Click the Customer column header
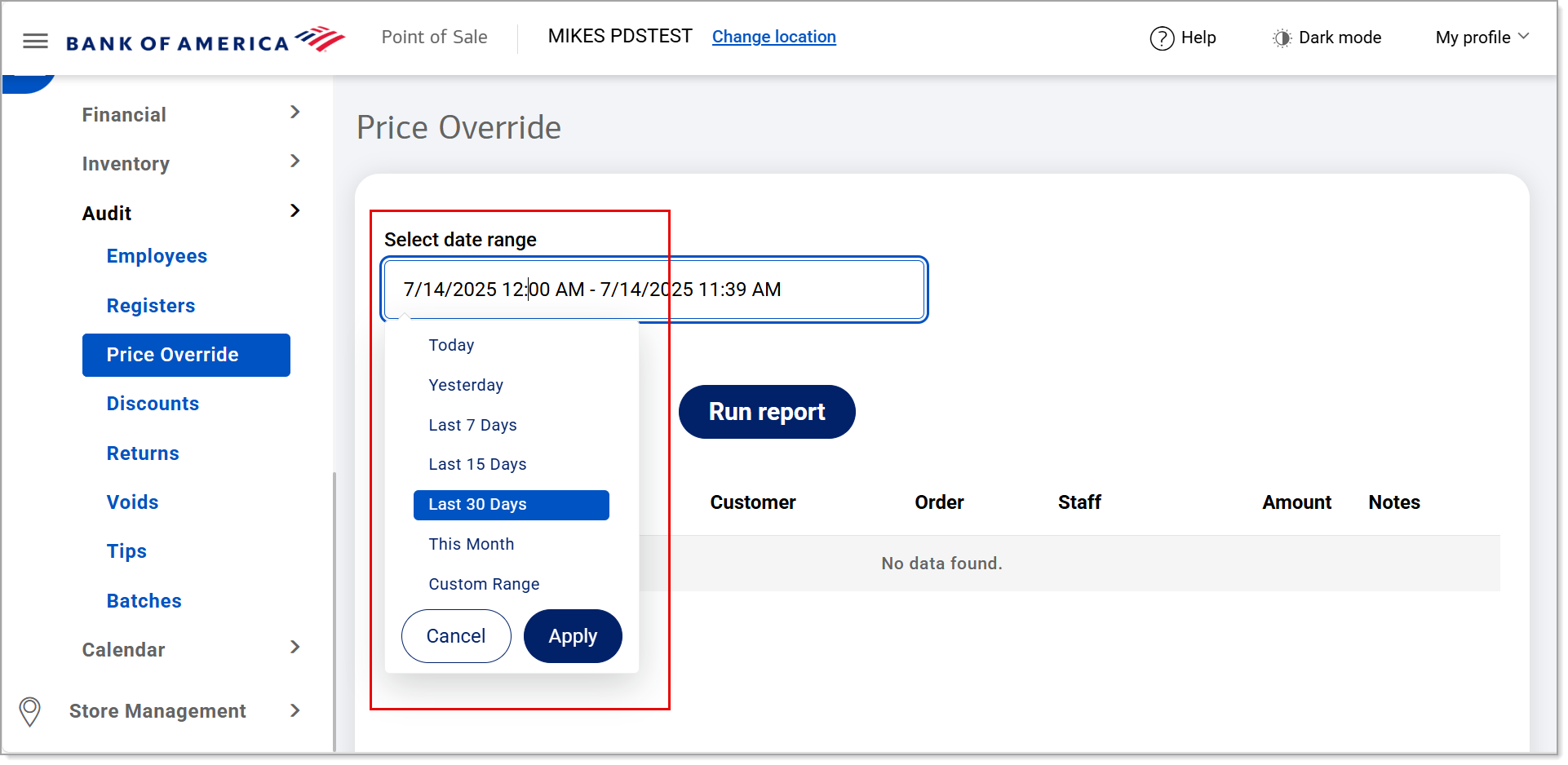Image resolution: width=1568 pixels, height=765 pixels. (x=752, y=502)
